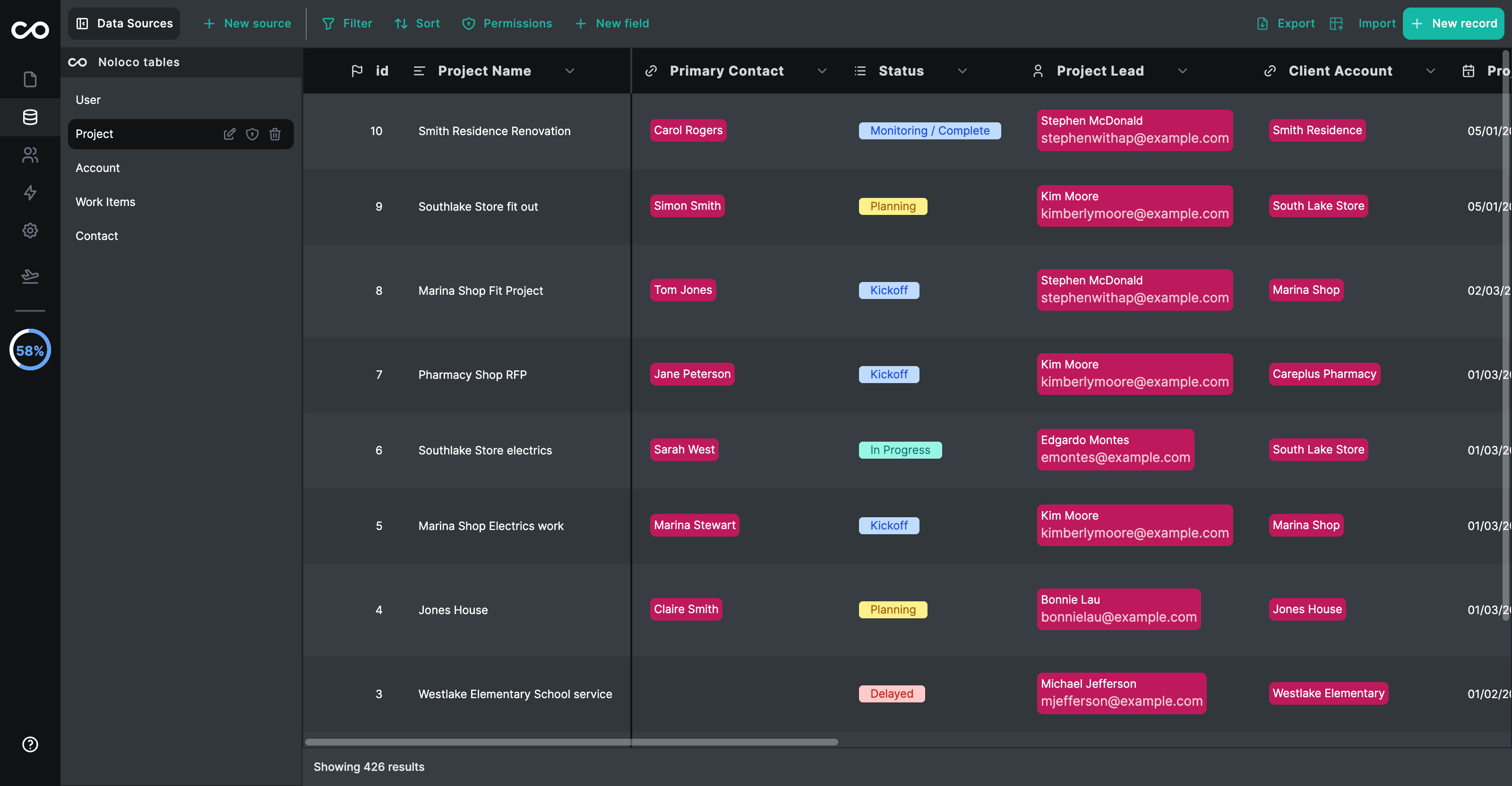The width and height of the screenshot is (1512, 786).
Task: Open the Pages icon in left sidebar
Action: tap(30, 79)
